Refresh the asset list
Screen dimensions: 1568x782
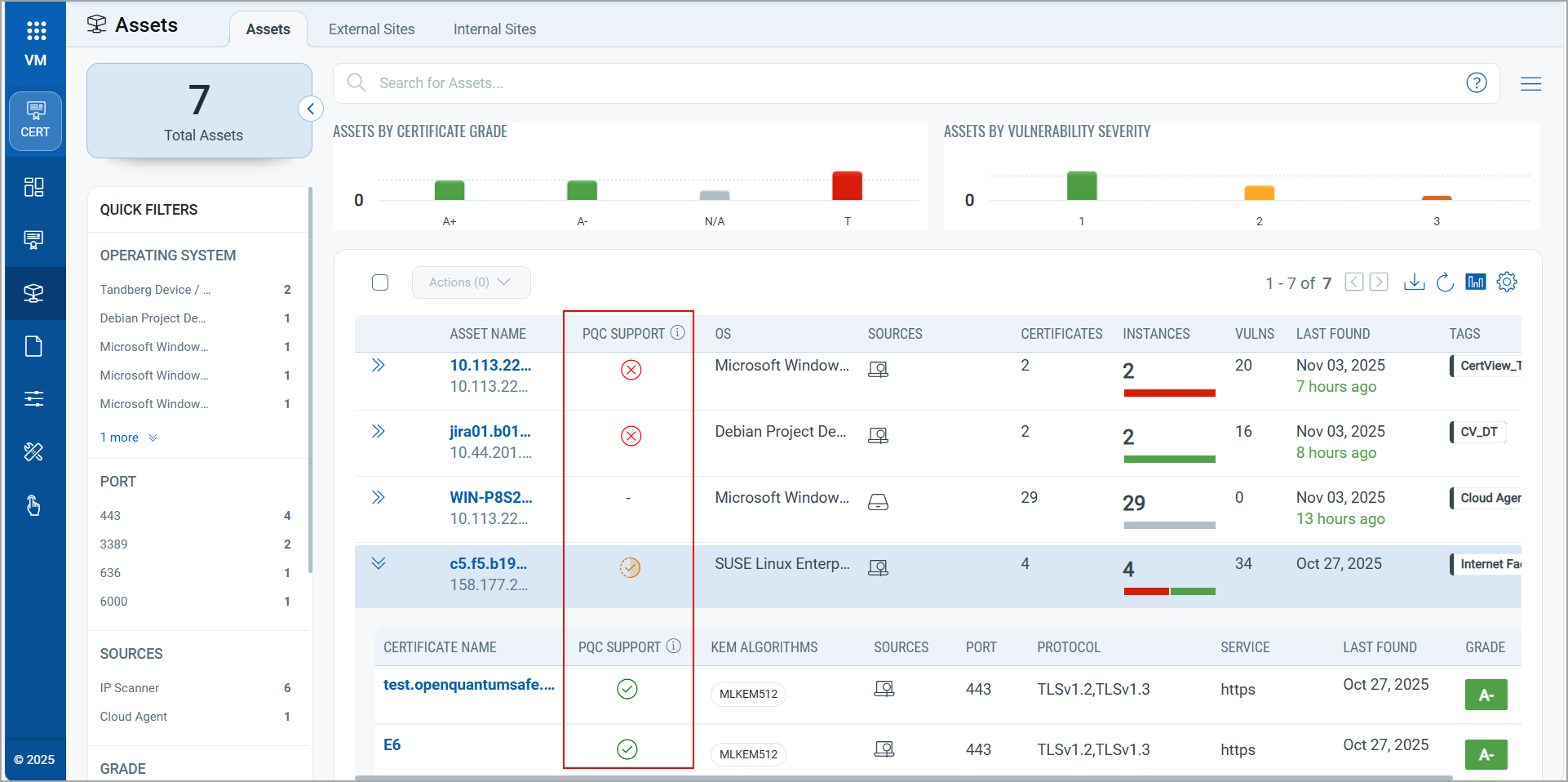(x=1445, y=282)
